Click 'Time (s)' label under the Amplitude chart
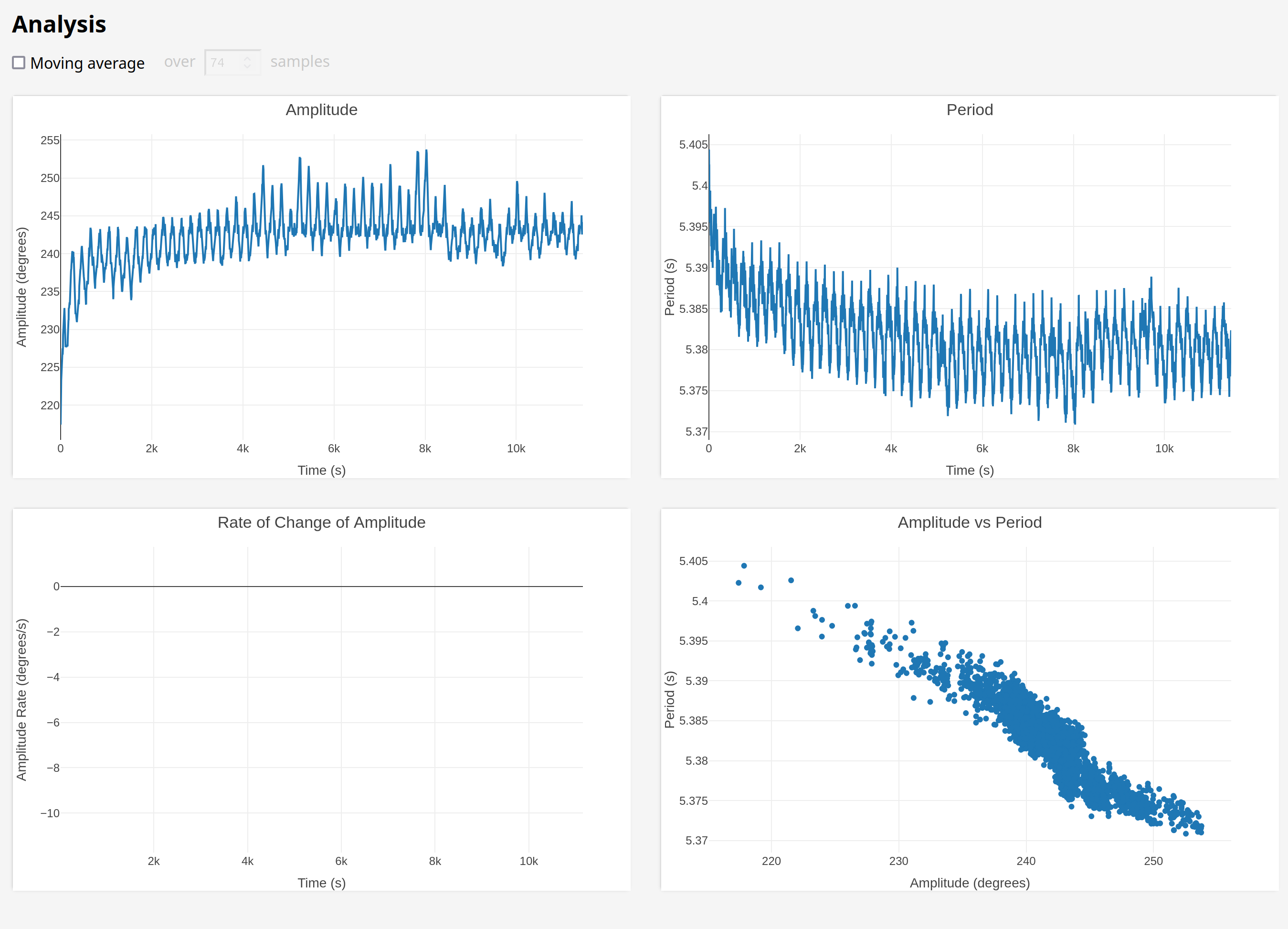Screen dimensions: 1288x929 pyautogui.click(x=321, y=470)
